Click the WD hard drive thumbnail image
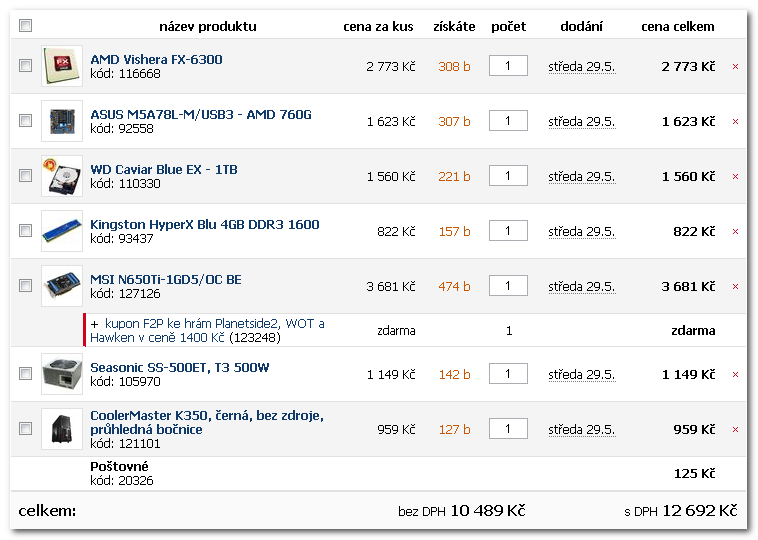This screenshot has height=540, width=758. pos(62,176)
